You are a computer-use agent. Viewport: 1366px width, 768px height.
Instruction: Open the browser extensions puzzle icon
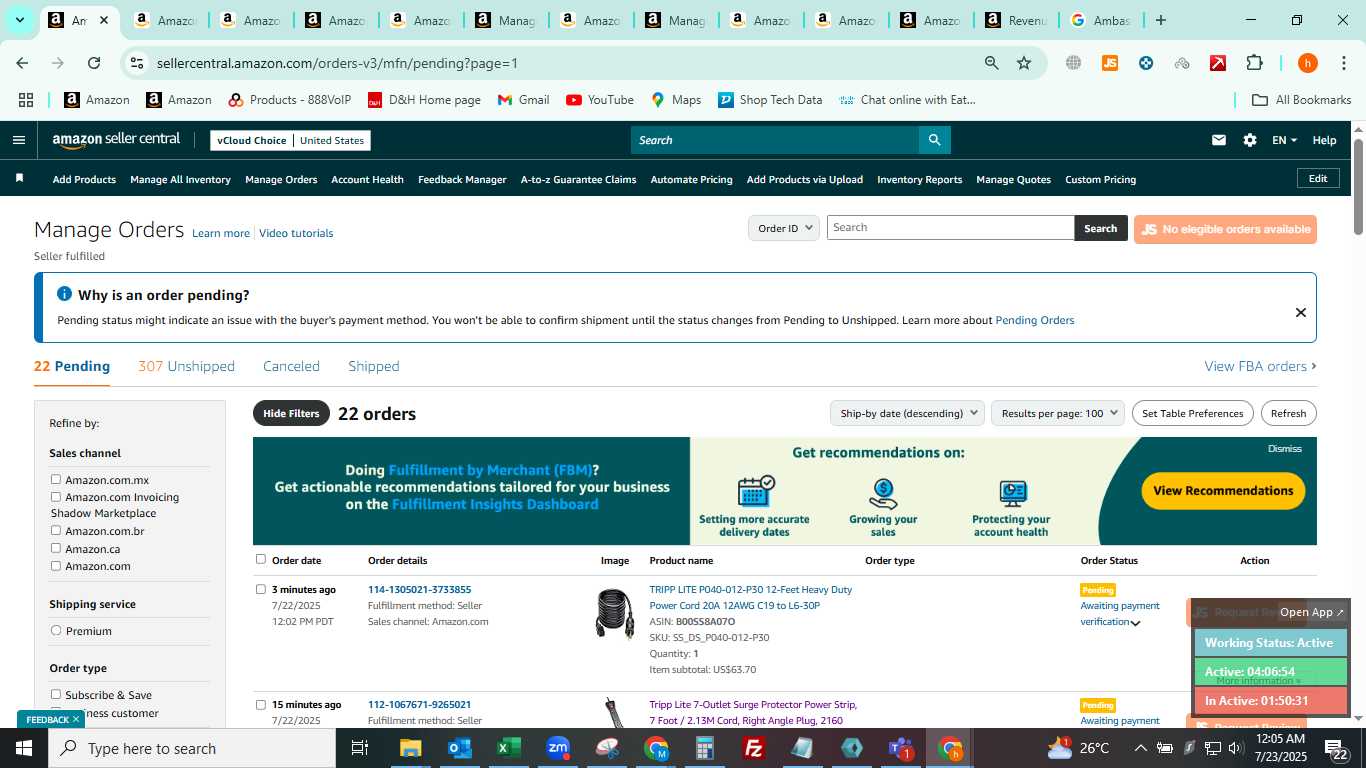point(1254,63)
